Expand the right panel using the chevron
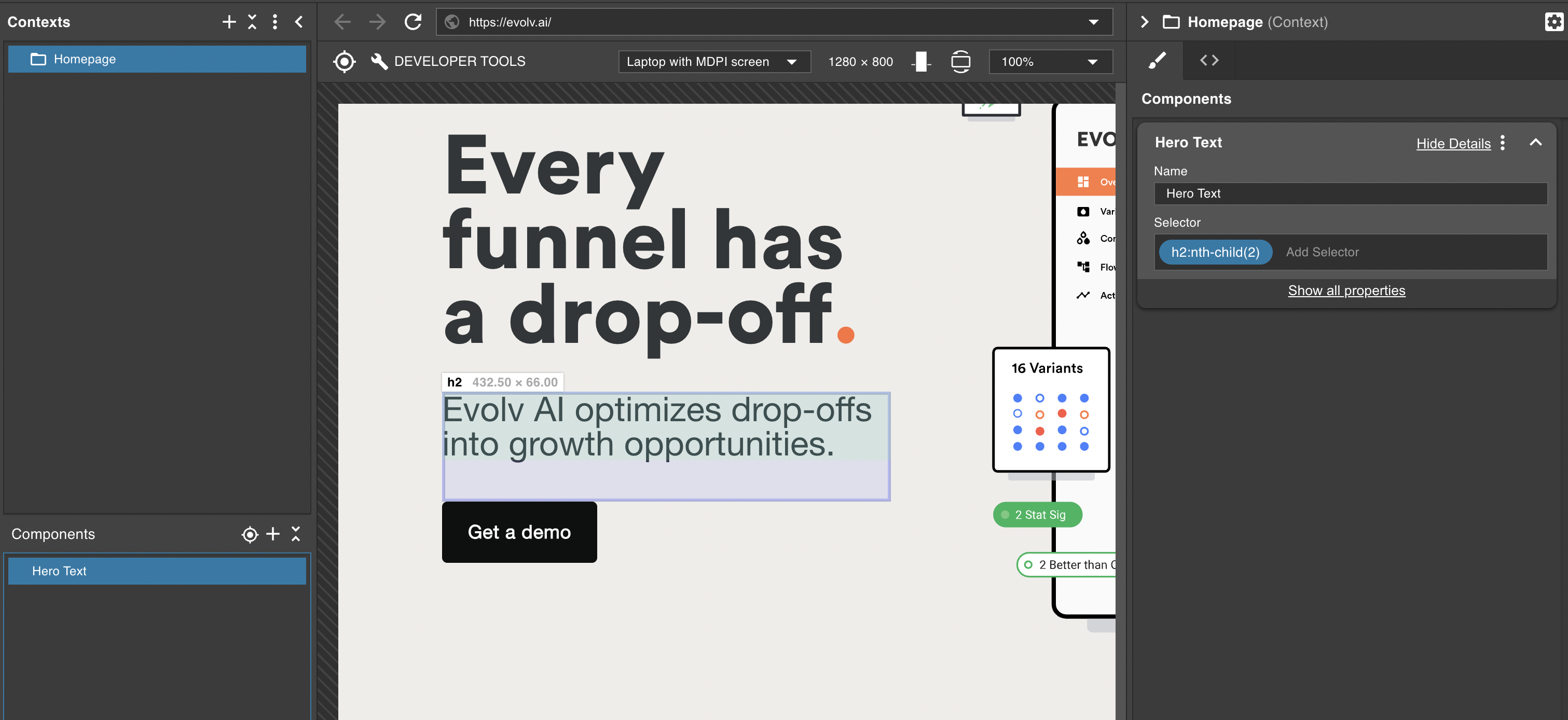Viewport: 1568px width, 720px height. point(1144,22)
